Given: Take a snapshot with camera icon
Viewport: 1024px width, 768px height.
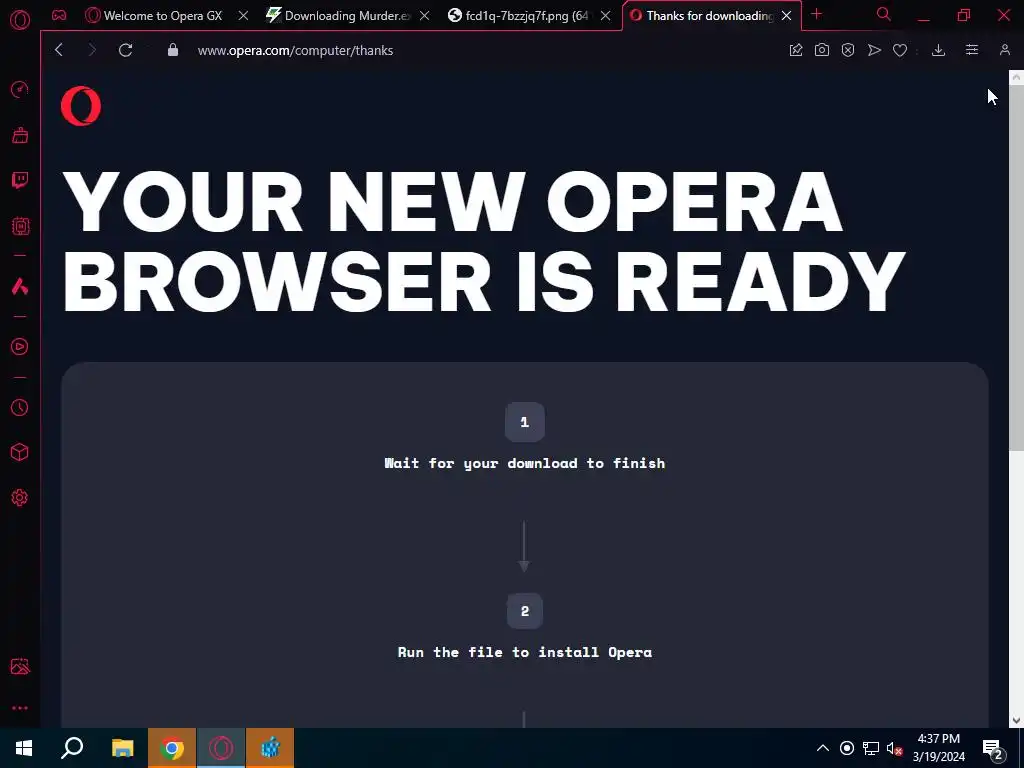Looking at the screenshot, I should [x=822, y=50].
